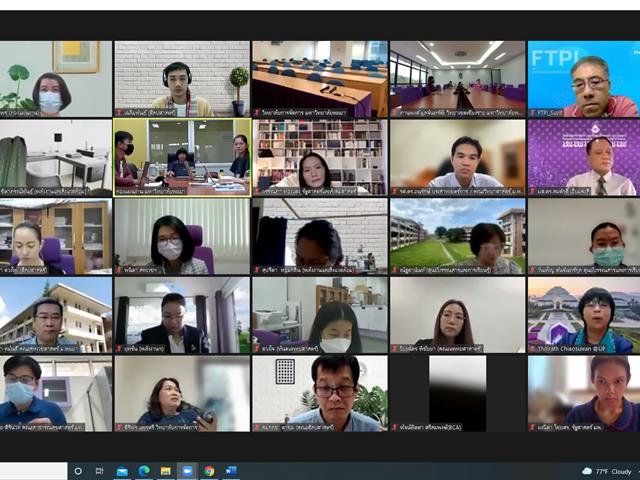Select woman with campus lawn background tile
640x480 pixels.
(458, 236)
